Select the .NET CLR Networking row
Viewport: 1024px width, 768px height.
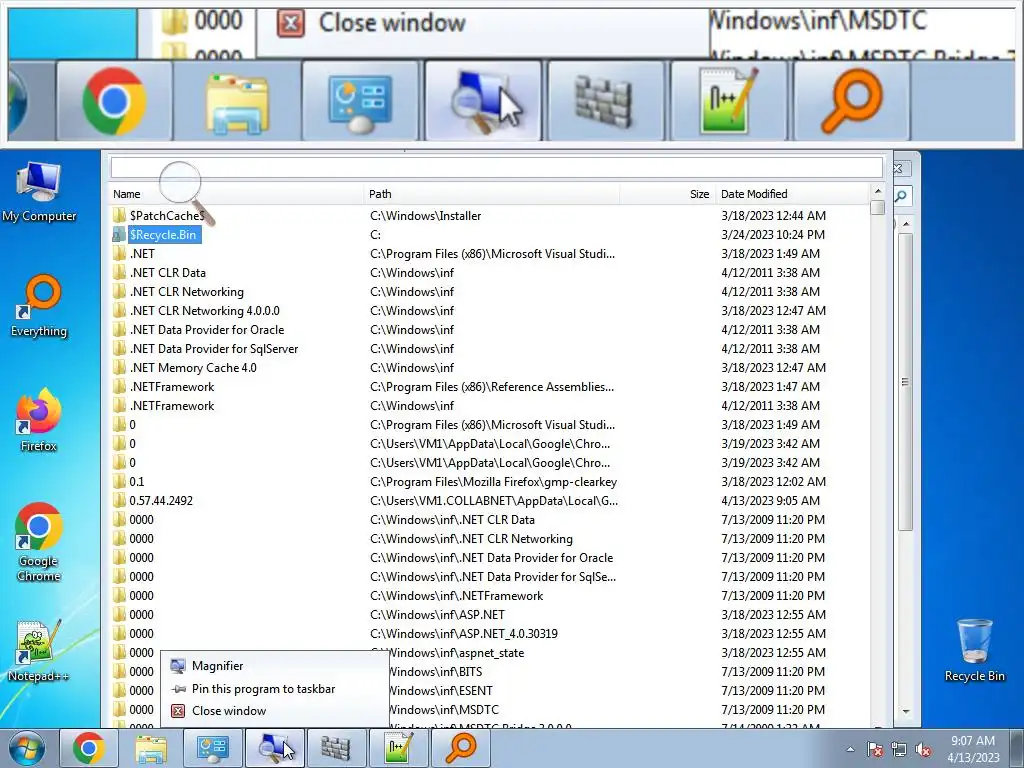coord(490,291)
